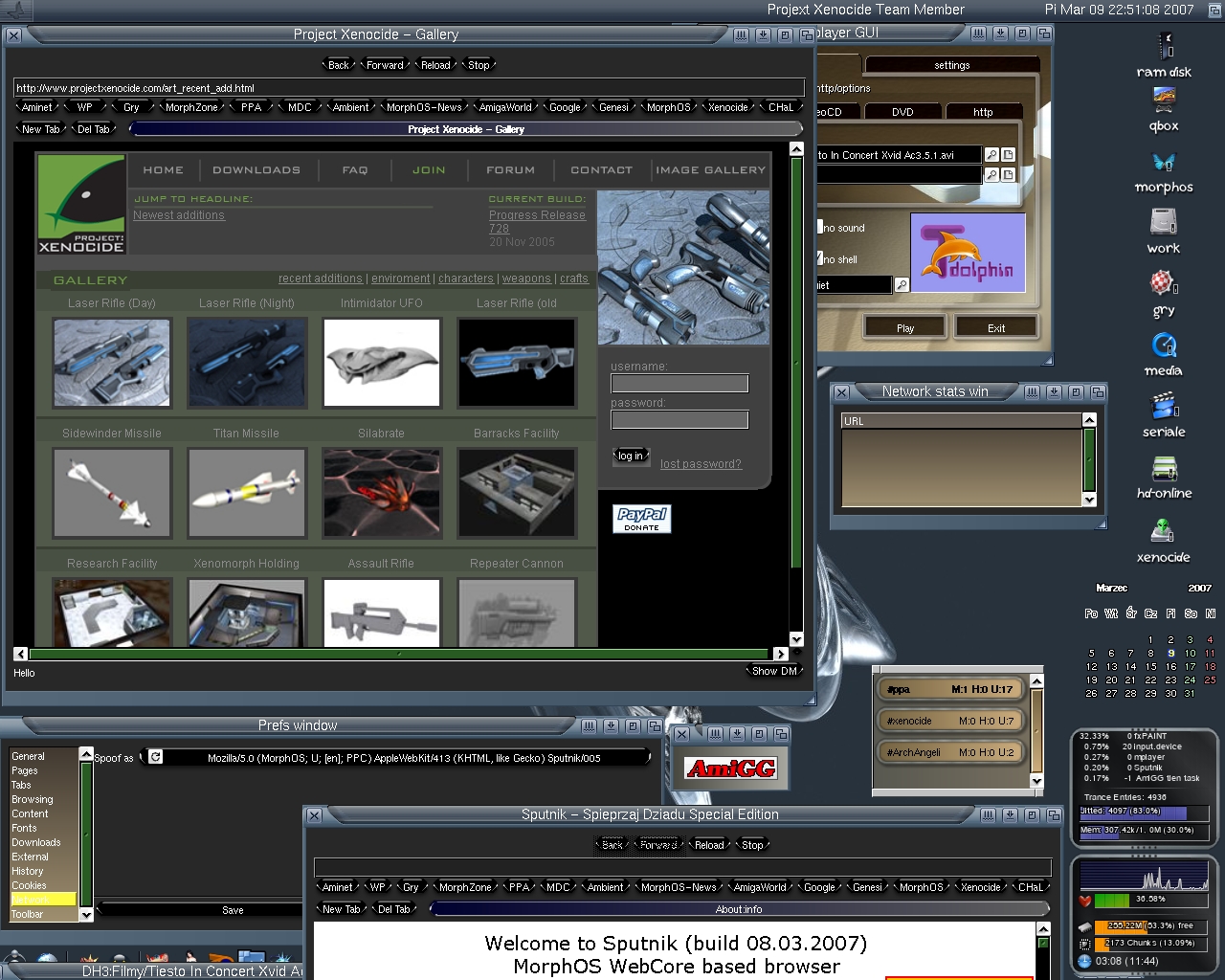Click down arrow of IRC channel list

pos(1036,781)
